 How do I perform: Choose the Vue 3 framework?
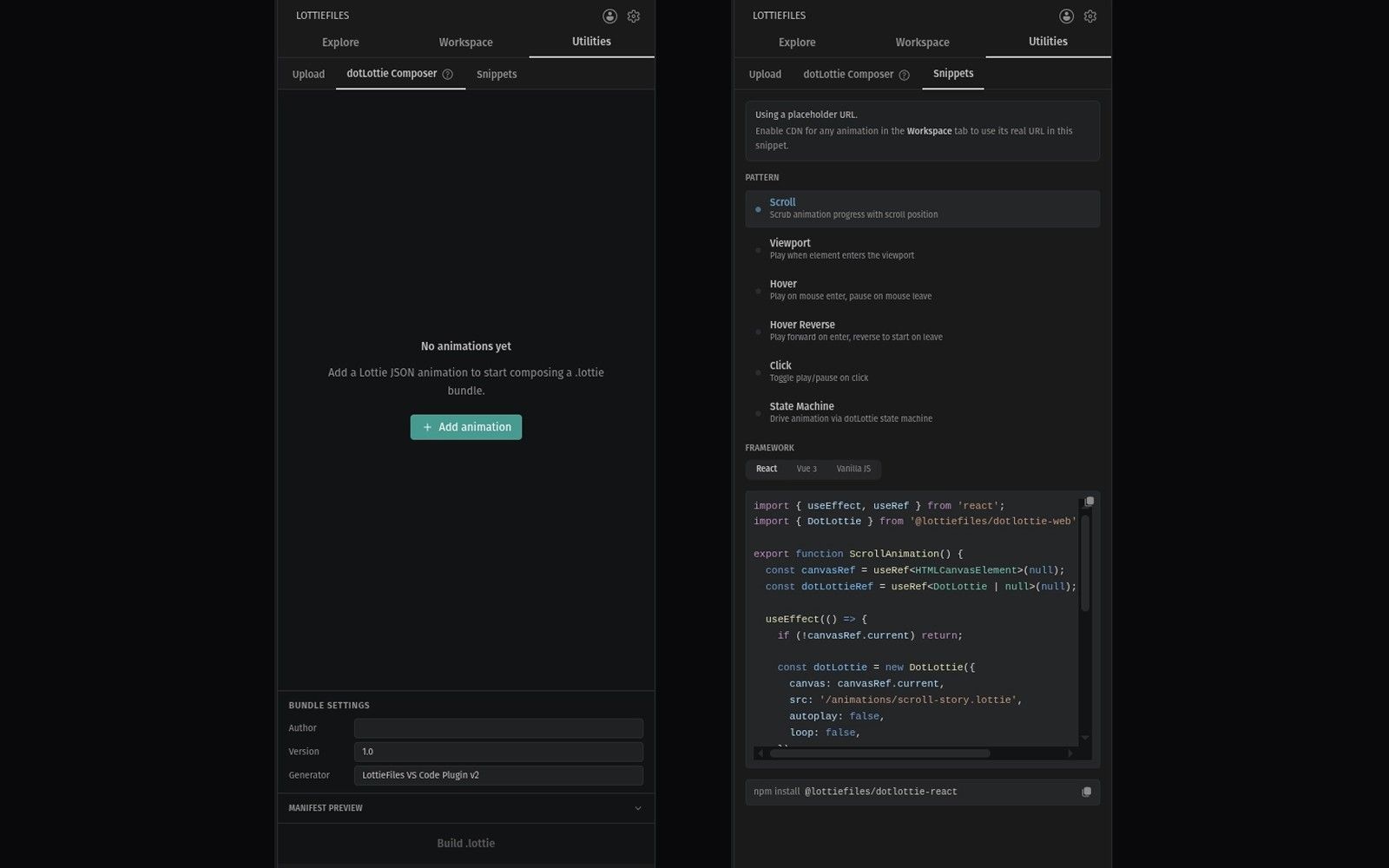806,469
